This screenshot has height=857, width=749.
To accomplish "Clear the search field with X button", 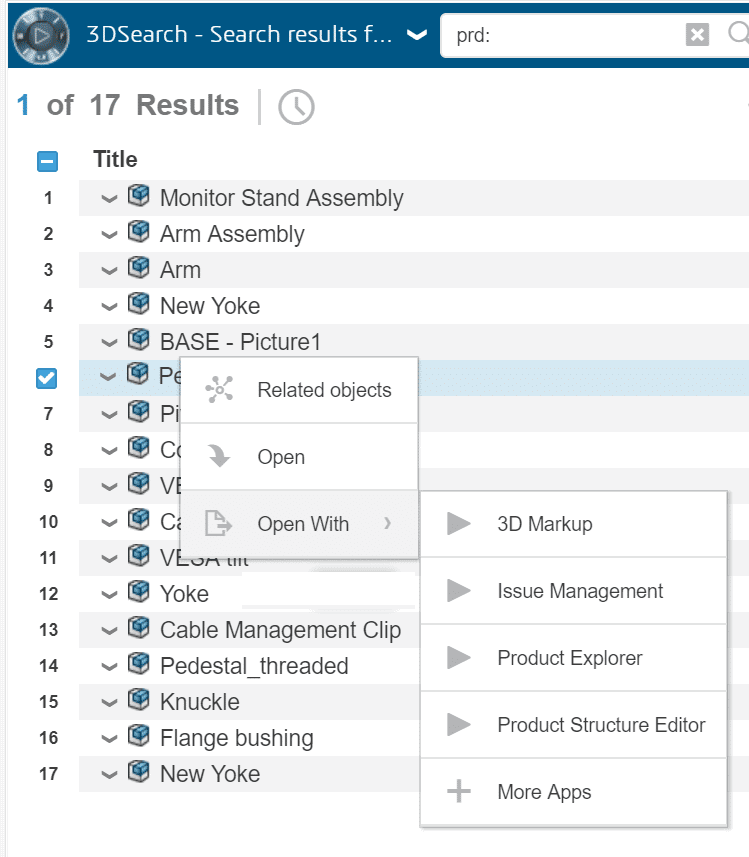I will [x=697, y=35].
